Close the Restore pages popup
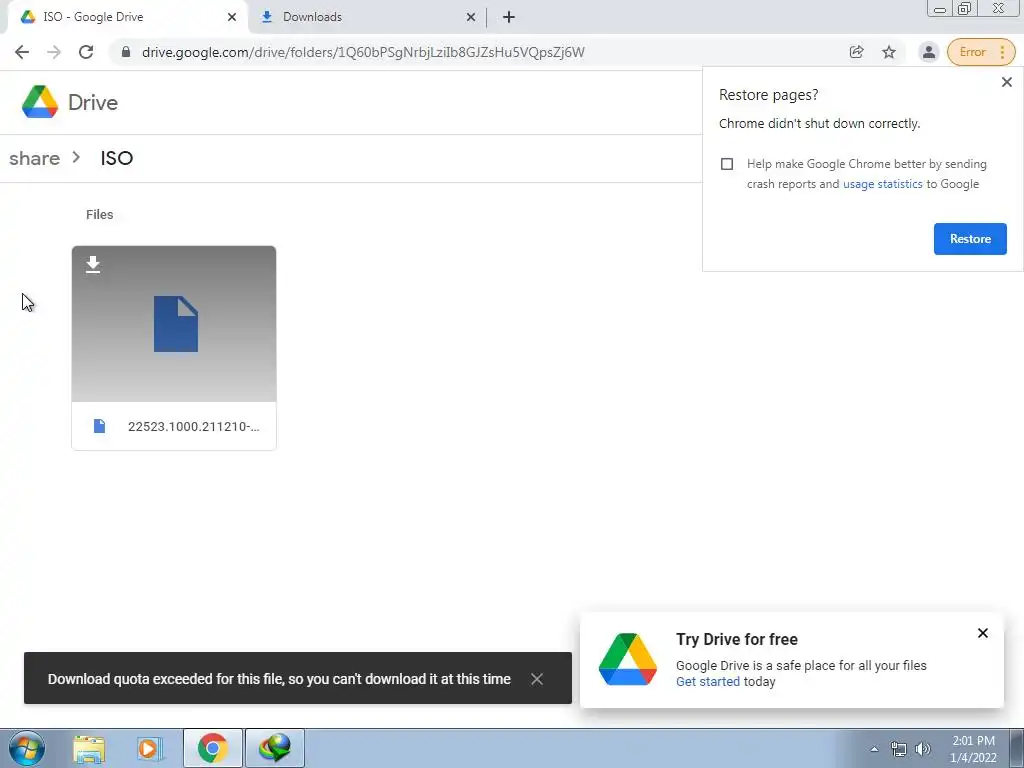 1006,82
